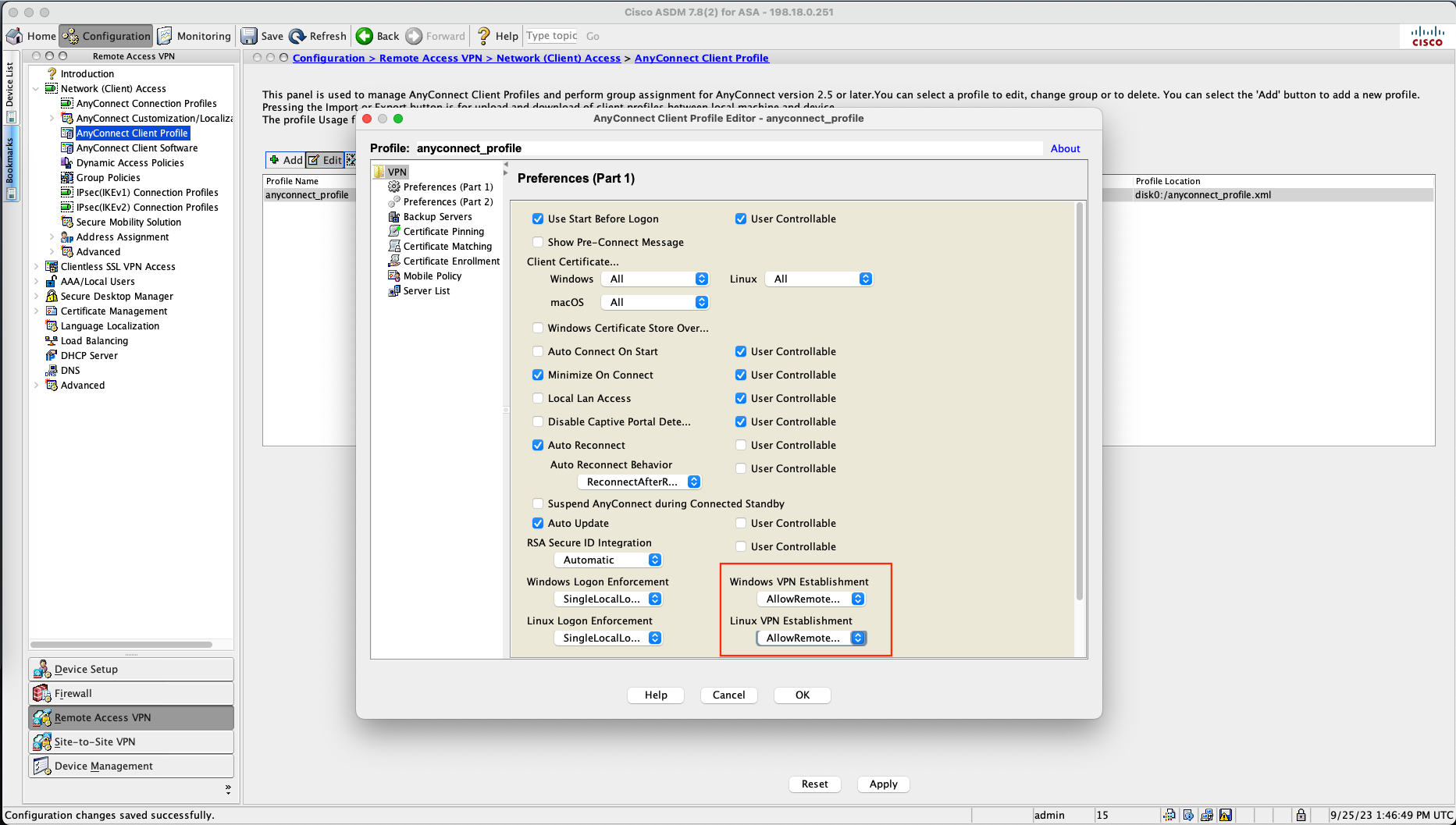Open the Auto Reconnect Behavior dropdown
Image resolution: width=1456 pixels, height=825 pixels.
639,482
